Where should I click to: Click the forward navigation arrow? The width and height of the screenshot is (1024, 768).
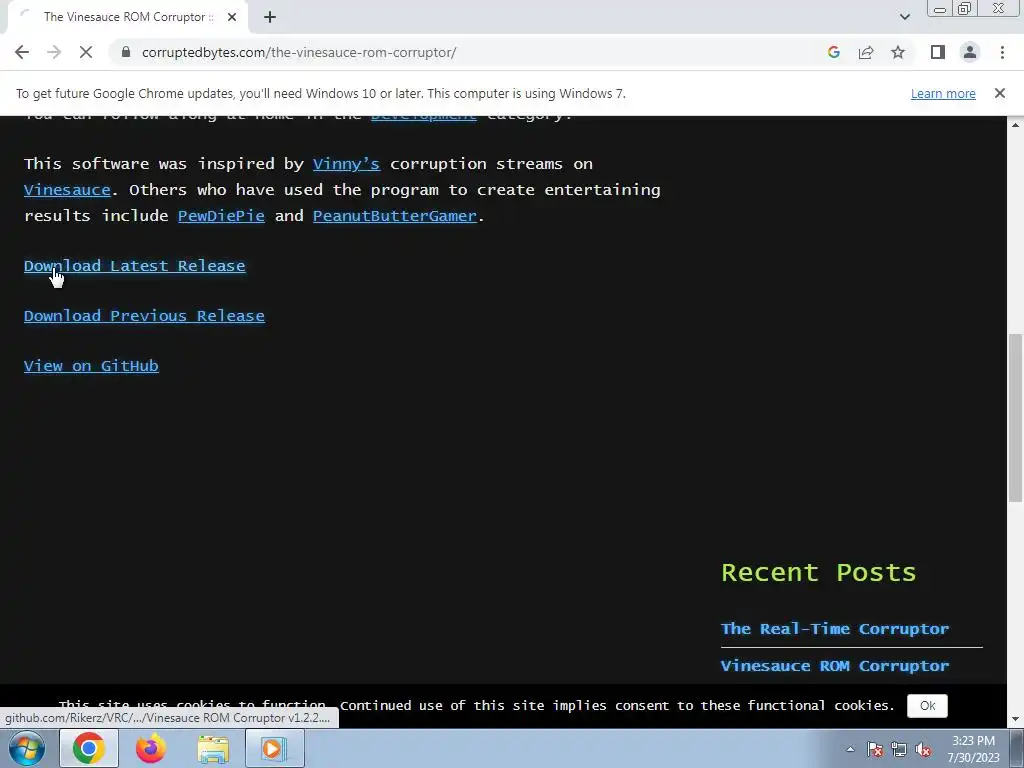[x=54, y=52]
